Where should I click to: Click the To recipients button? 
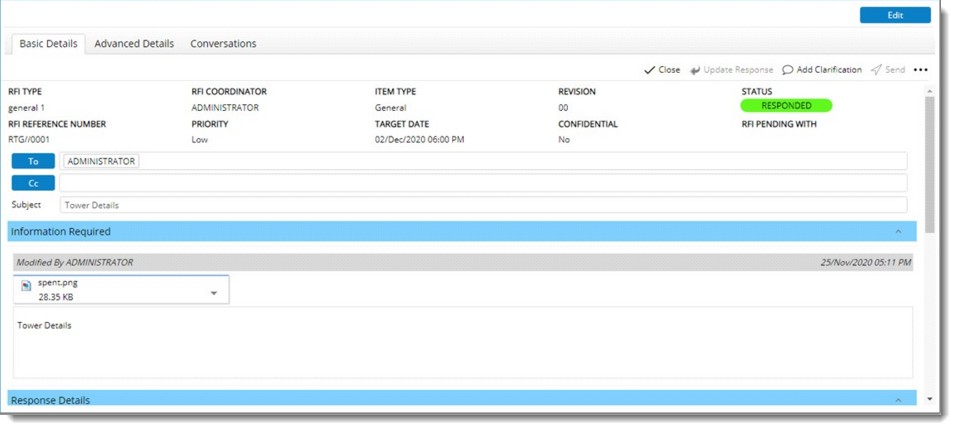point(33,161)
